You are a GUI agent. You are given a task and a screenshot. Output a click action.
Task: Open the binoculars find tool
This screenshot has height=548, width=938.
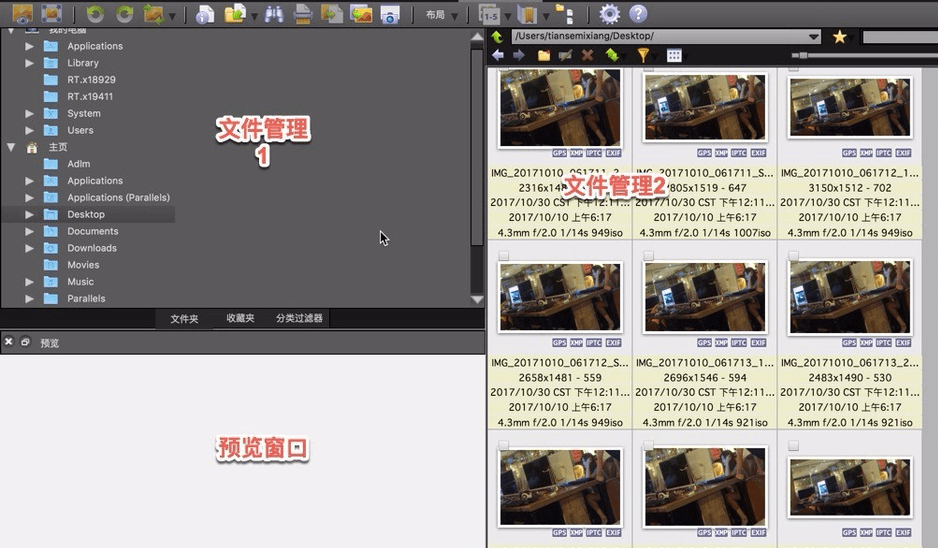tap(274, 14)
